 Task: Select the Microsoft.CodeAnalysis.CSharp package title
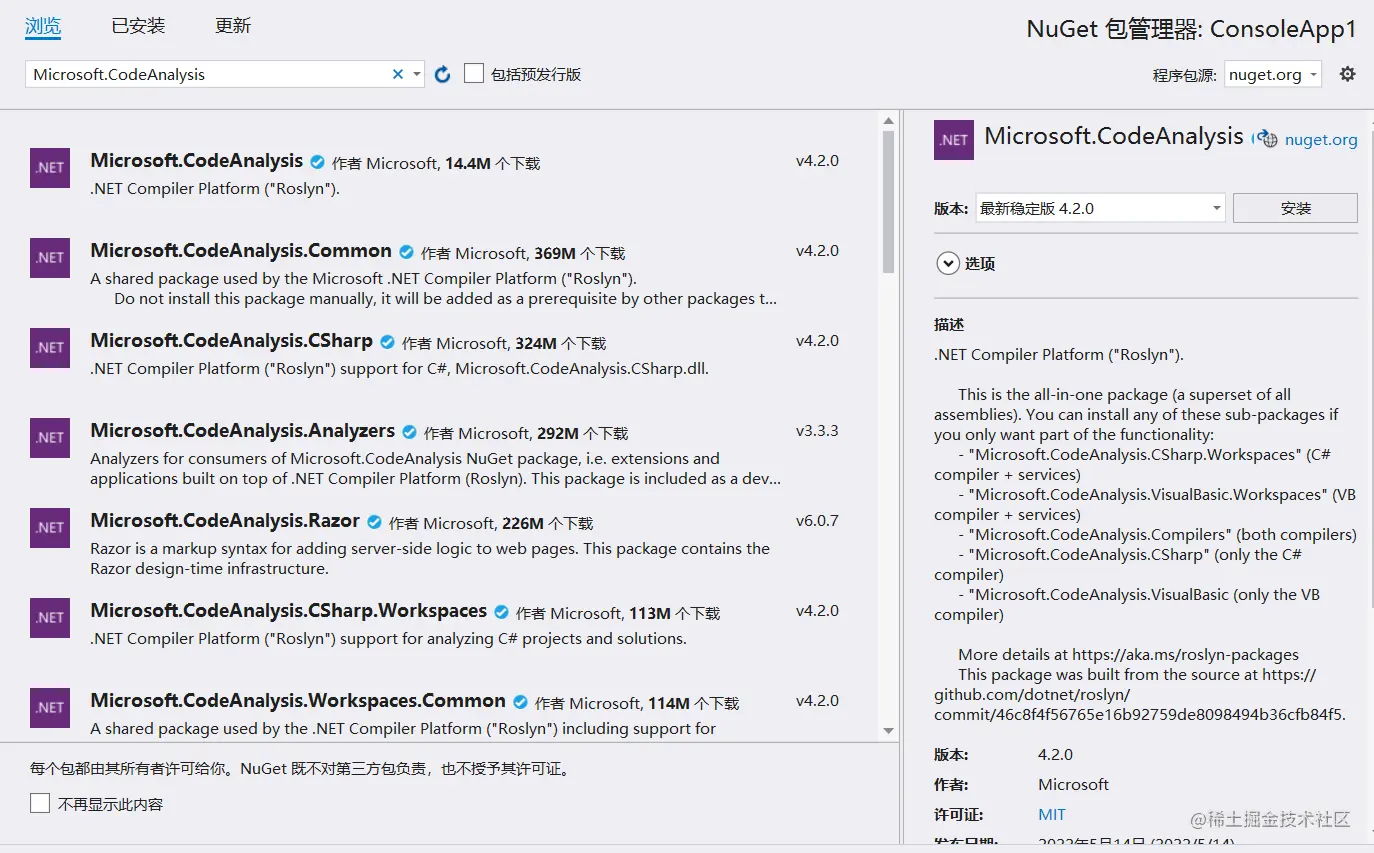coord(231,341)
